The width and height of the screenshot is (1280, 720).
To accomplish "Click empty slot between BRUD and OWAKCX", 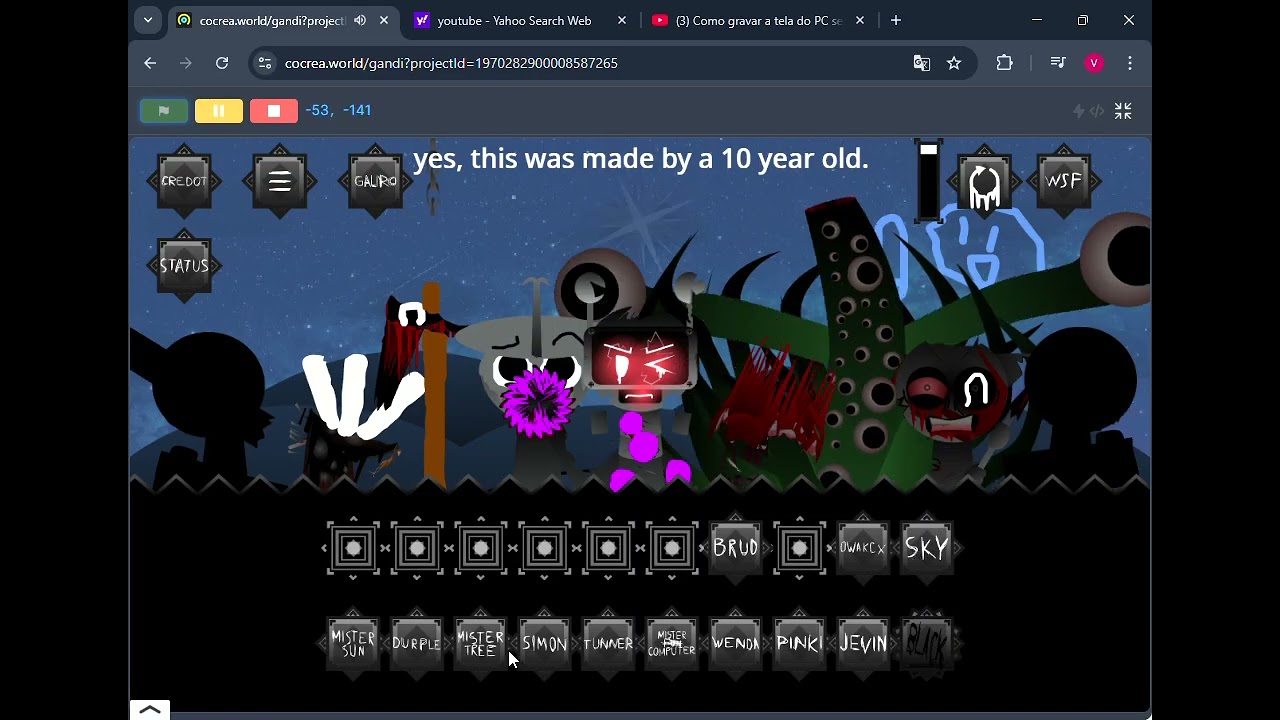I will tap(799, 548).
